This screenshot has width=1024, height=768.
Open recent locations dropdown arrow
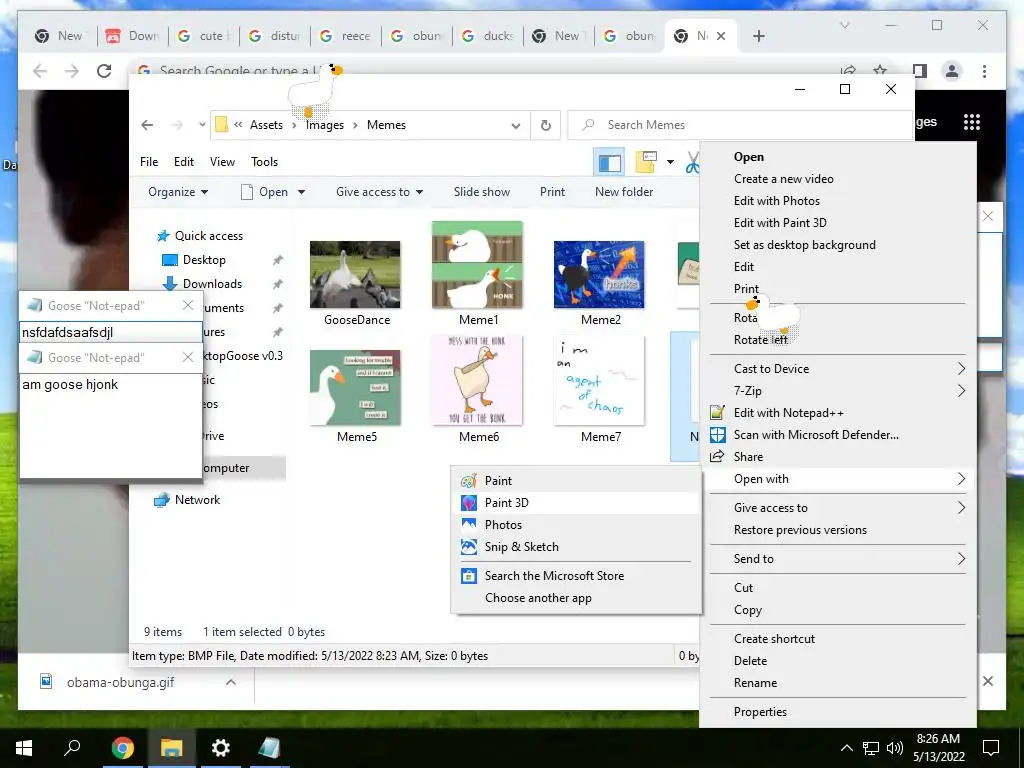point(202,125)
